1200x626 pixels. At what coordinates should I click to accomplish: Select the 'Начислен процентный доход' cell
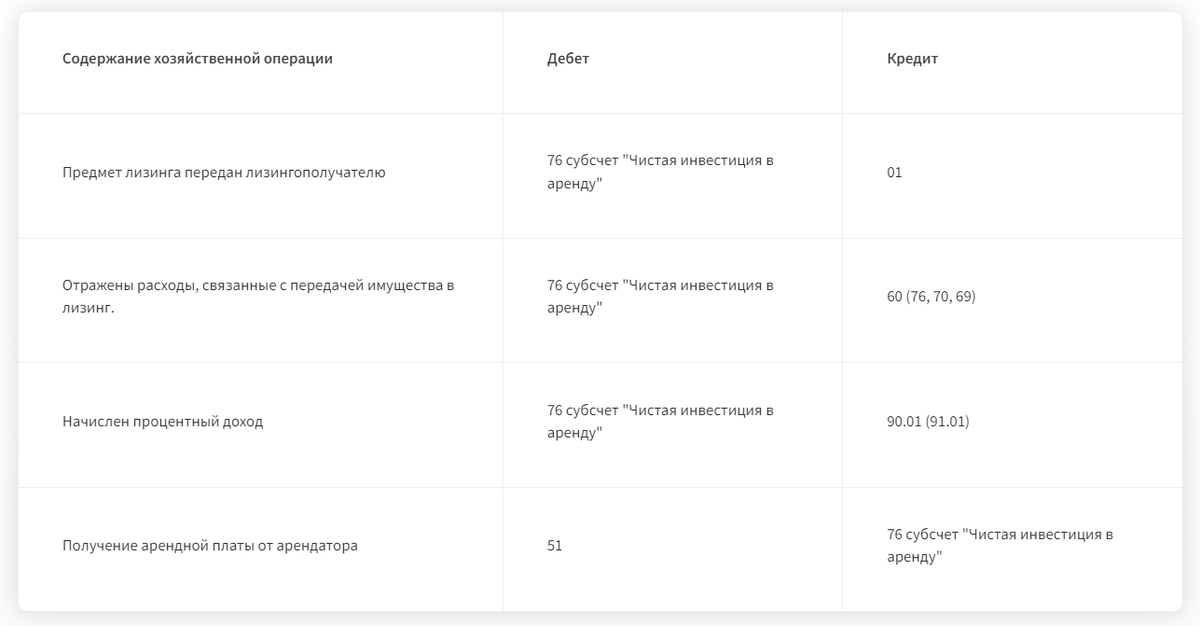[162, 422]
